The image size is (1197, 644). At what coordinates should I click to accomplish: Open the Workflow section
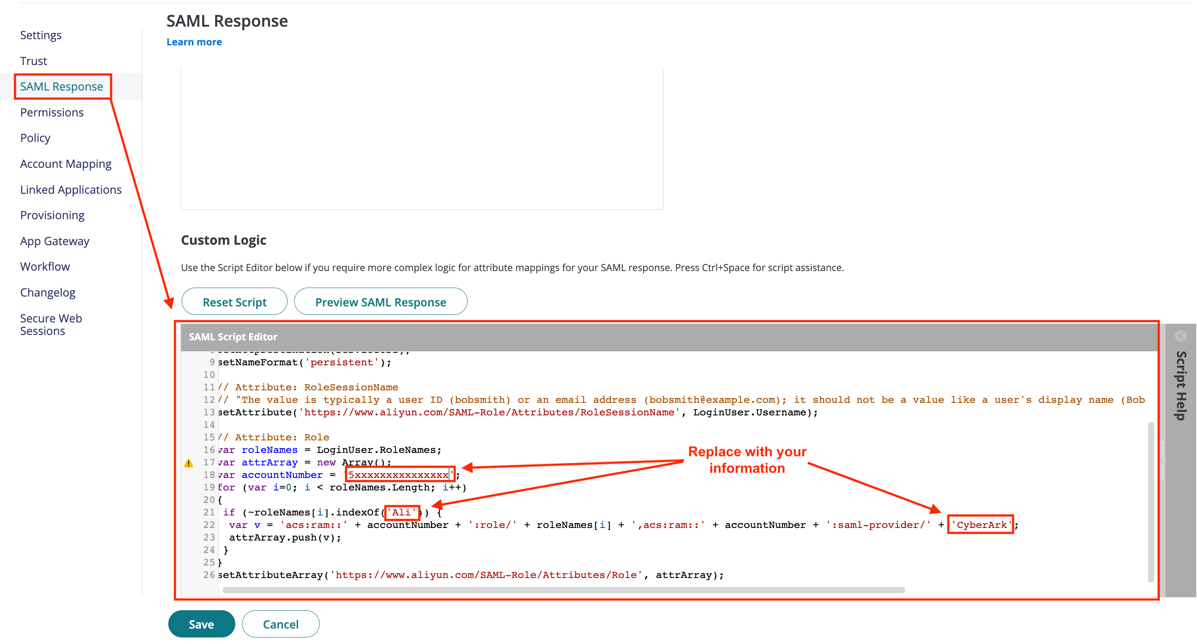45,266
